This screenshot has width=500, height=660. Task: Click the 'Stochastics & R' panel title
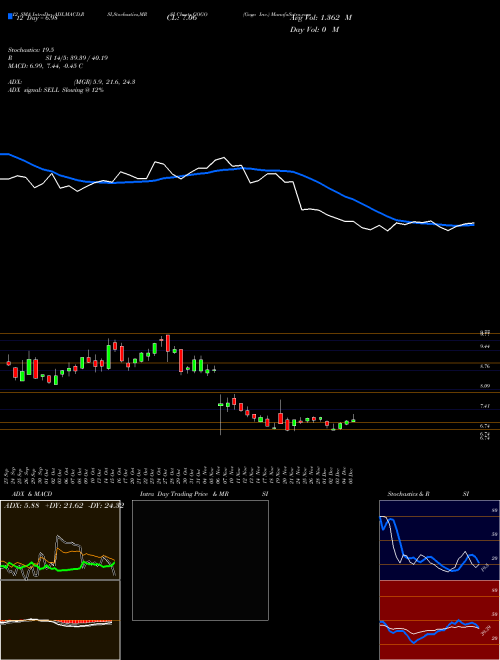click(408, 494)
